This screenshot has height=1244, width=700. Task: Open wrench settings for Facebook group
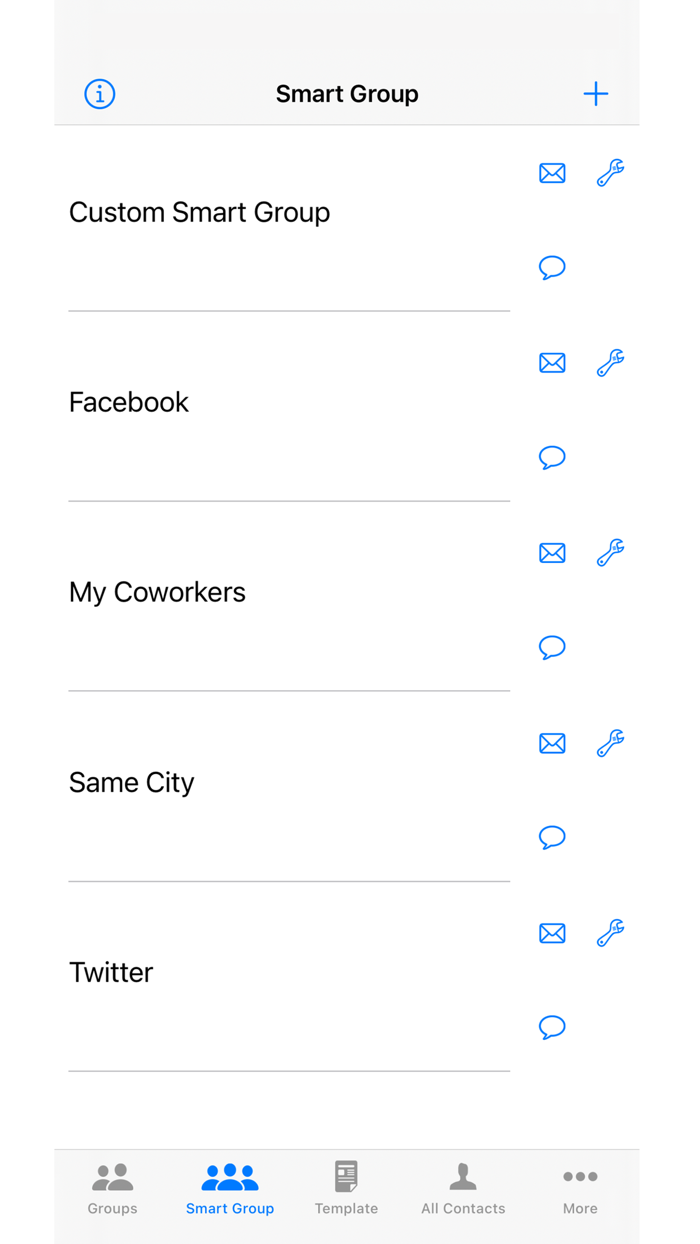[x=610, y=363]
